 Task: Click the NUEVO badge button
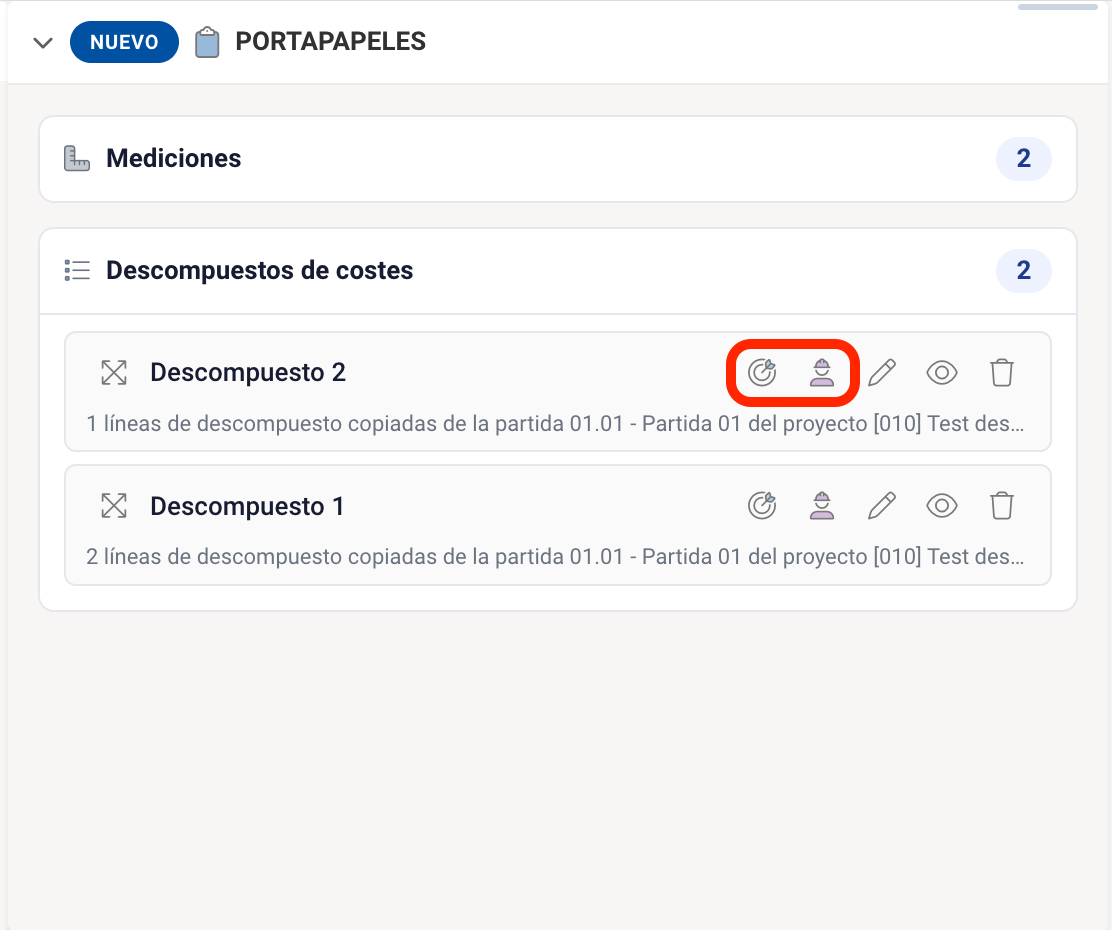click(124, 43)
